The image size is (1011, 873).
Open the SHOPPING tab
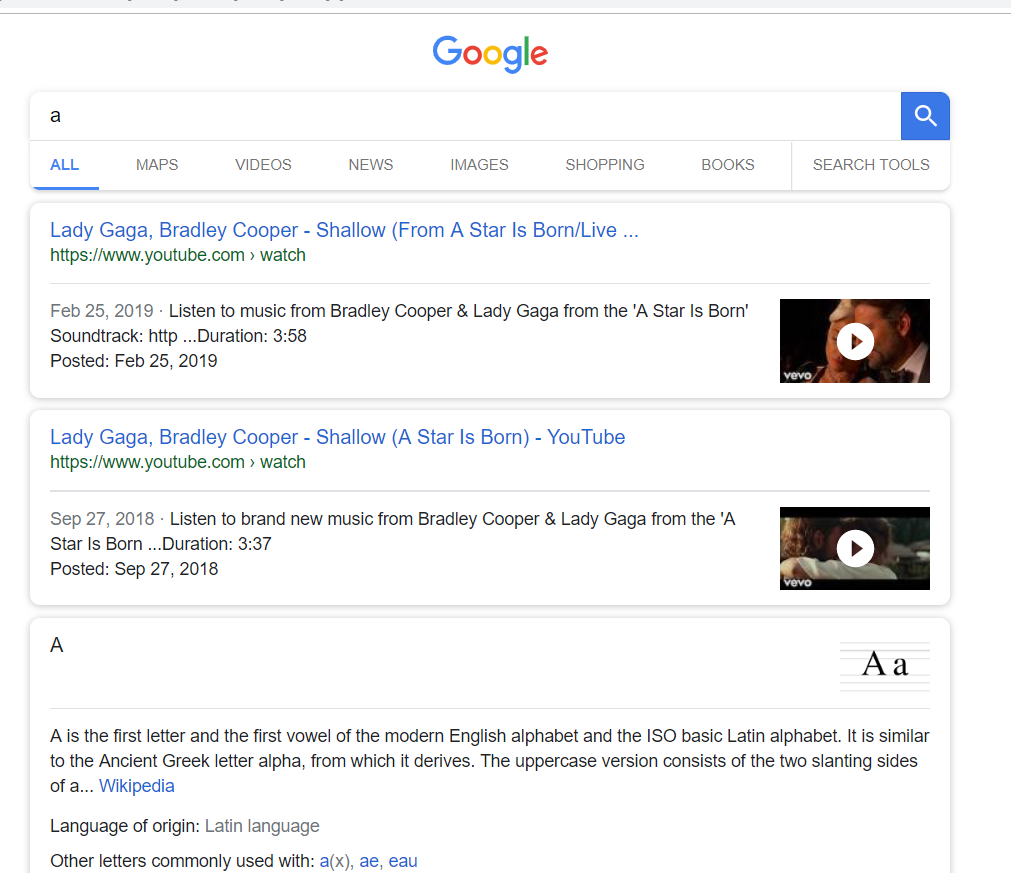click(605, 165)
